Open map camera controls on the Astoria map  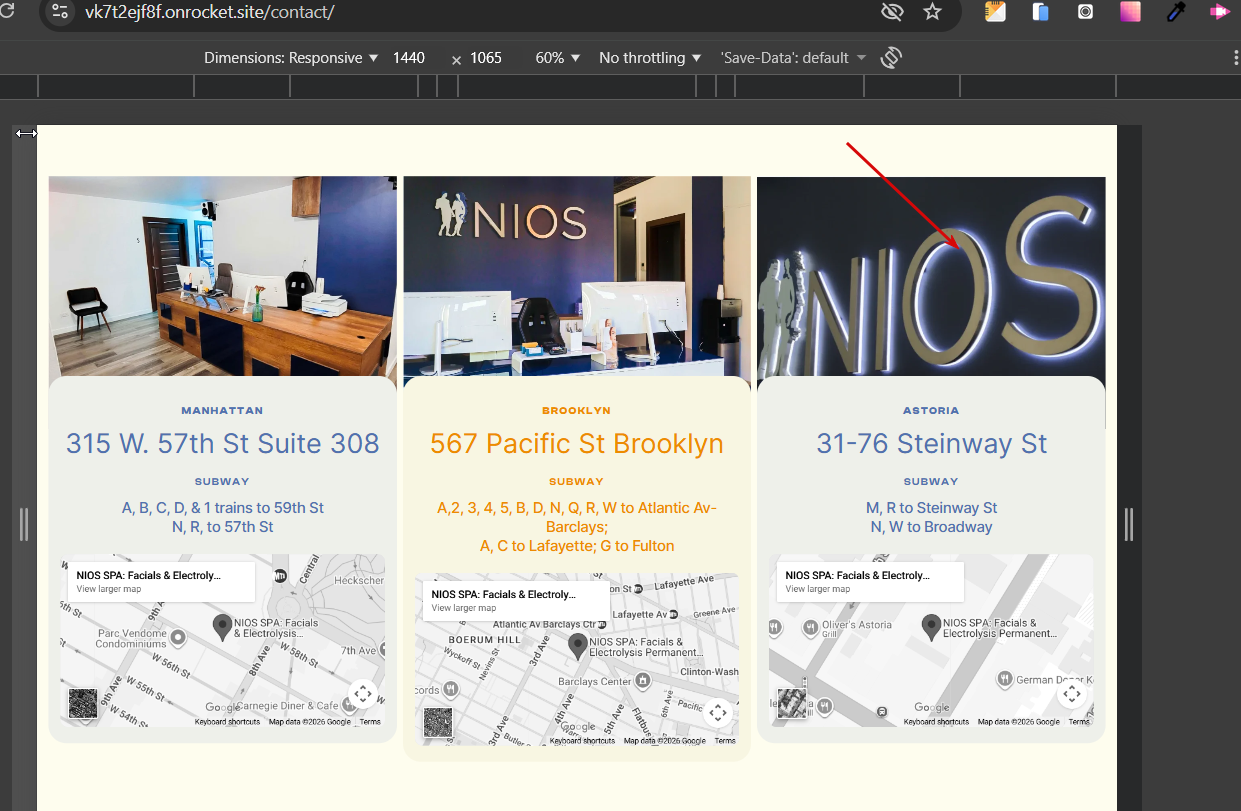[1071, 693]
